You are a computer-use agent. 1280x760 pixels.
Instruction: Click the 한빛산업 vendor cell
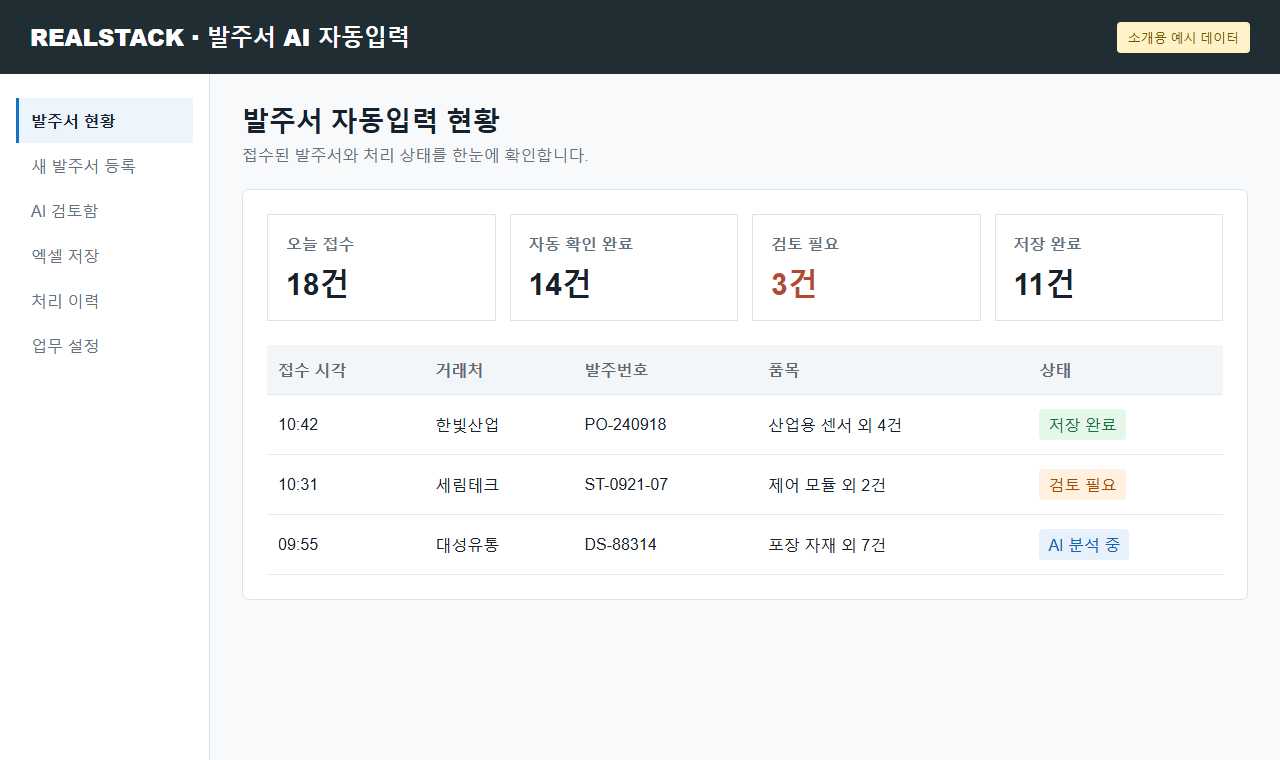pyautogui.click(x=467, y=425)
